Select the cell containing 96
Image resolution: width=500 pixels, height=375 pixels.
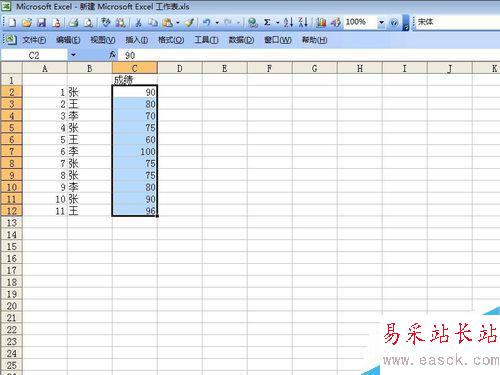135,211
